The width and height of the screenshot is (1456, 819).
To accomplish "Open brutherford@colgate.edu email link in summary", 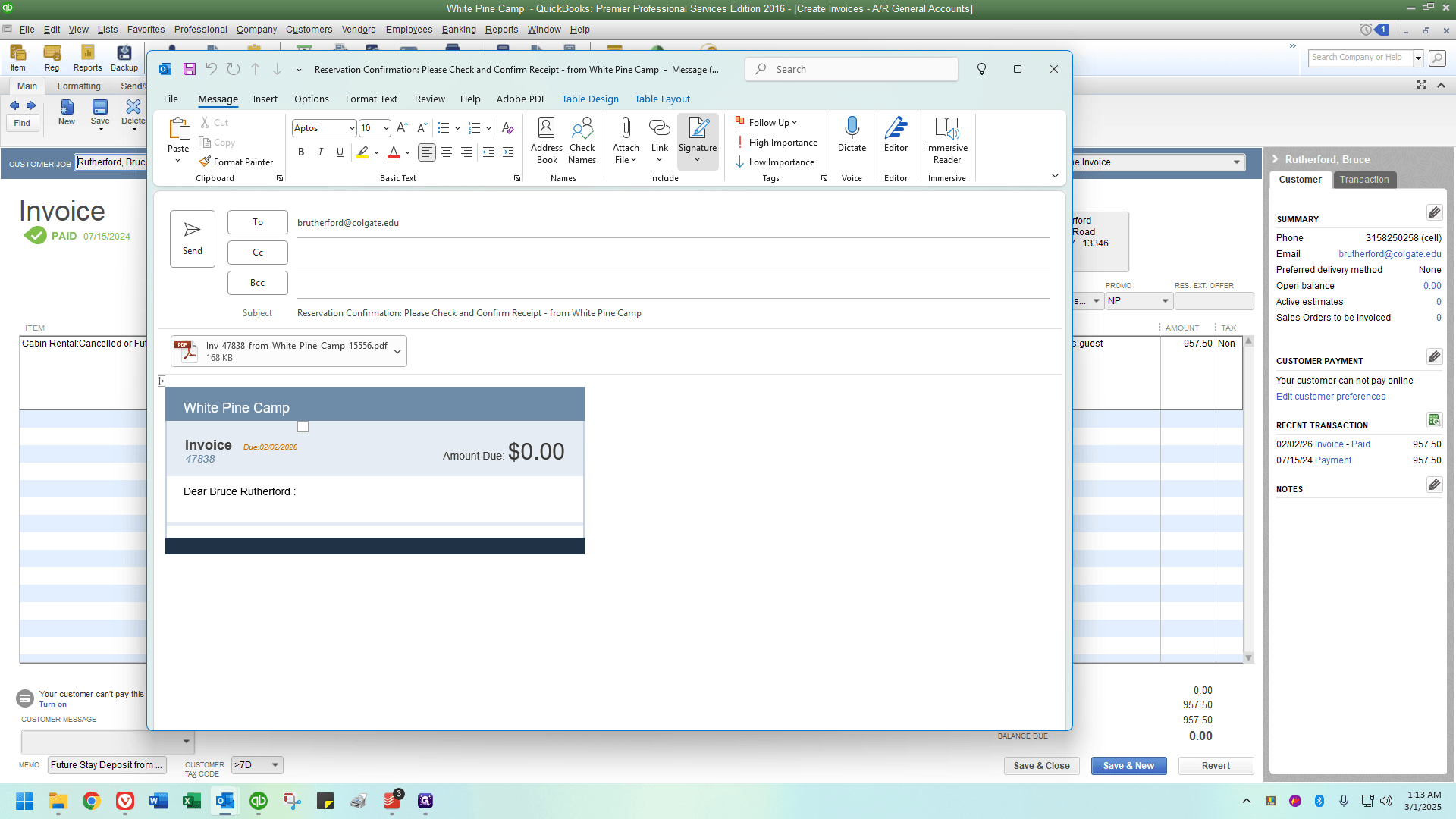I will coord(1390,254).
